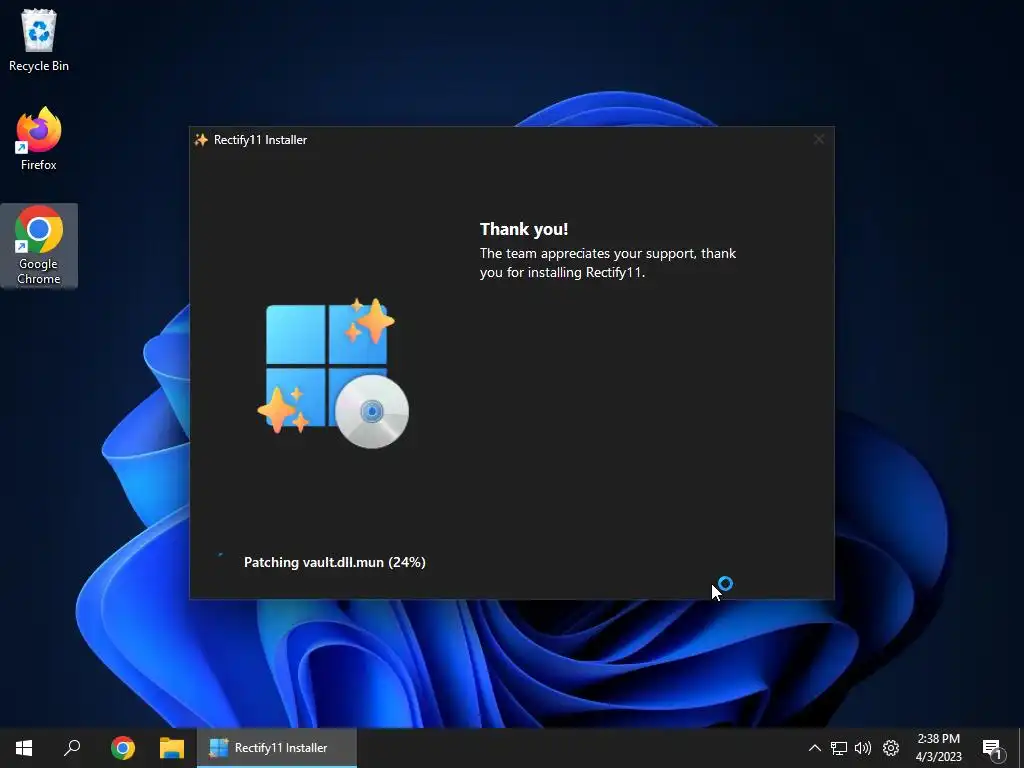The image size is (1024, 768).
Task: Open the notification center icon
Action: pyautogui.click(x=993, y=749)
